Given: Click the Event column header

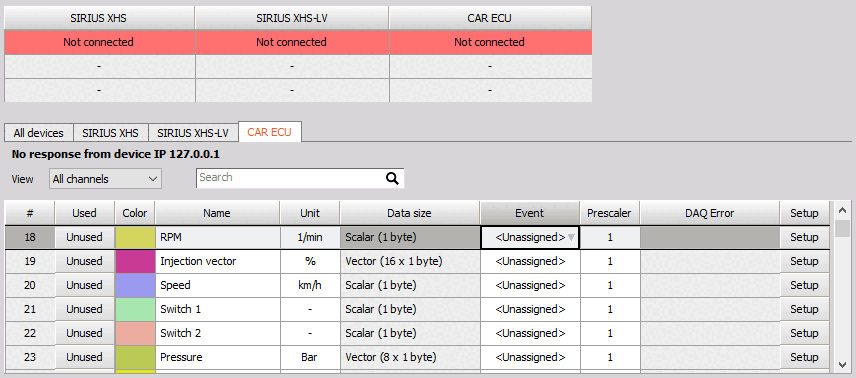Looking at the screenshot, I should point(530,213).
